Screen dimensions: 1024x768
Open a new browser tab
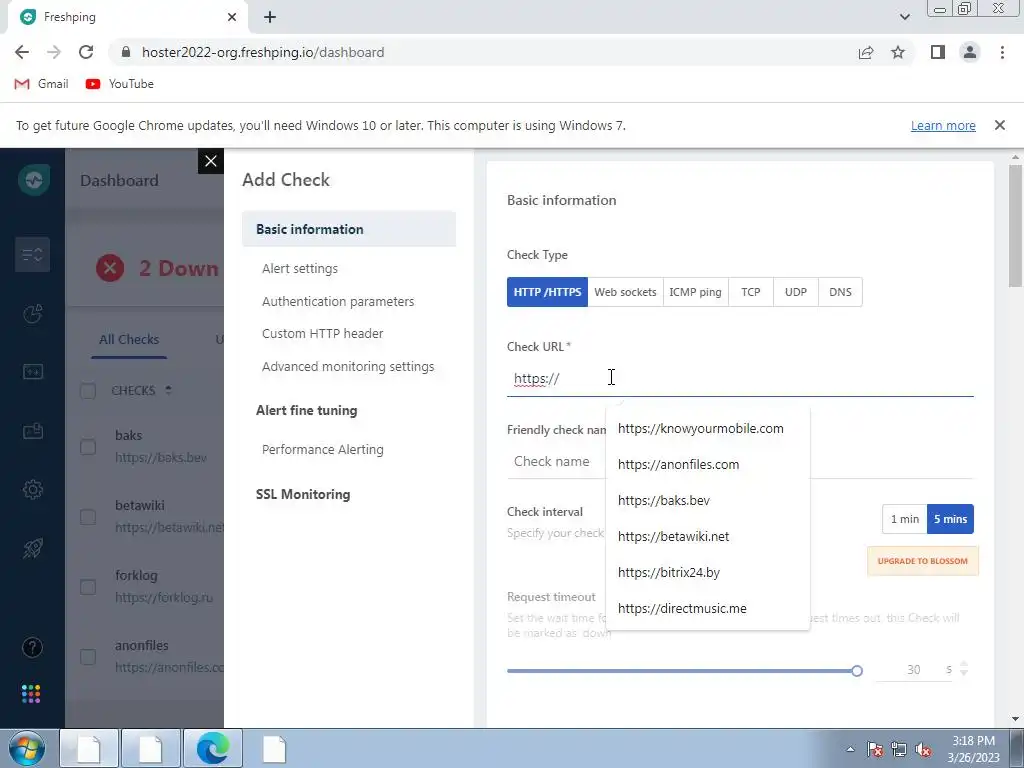point(270,17)
